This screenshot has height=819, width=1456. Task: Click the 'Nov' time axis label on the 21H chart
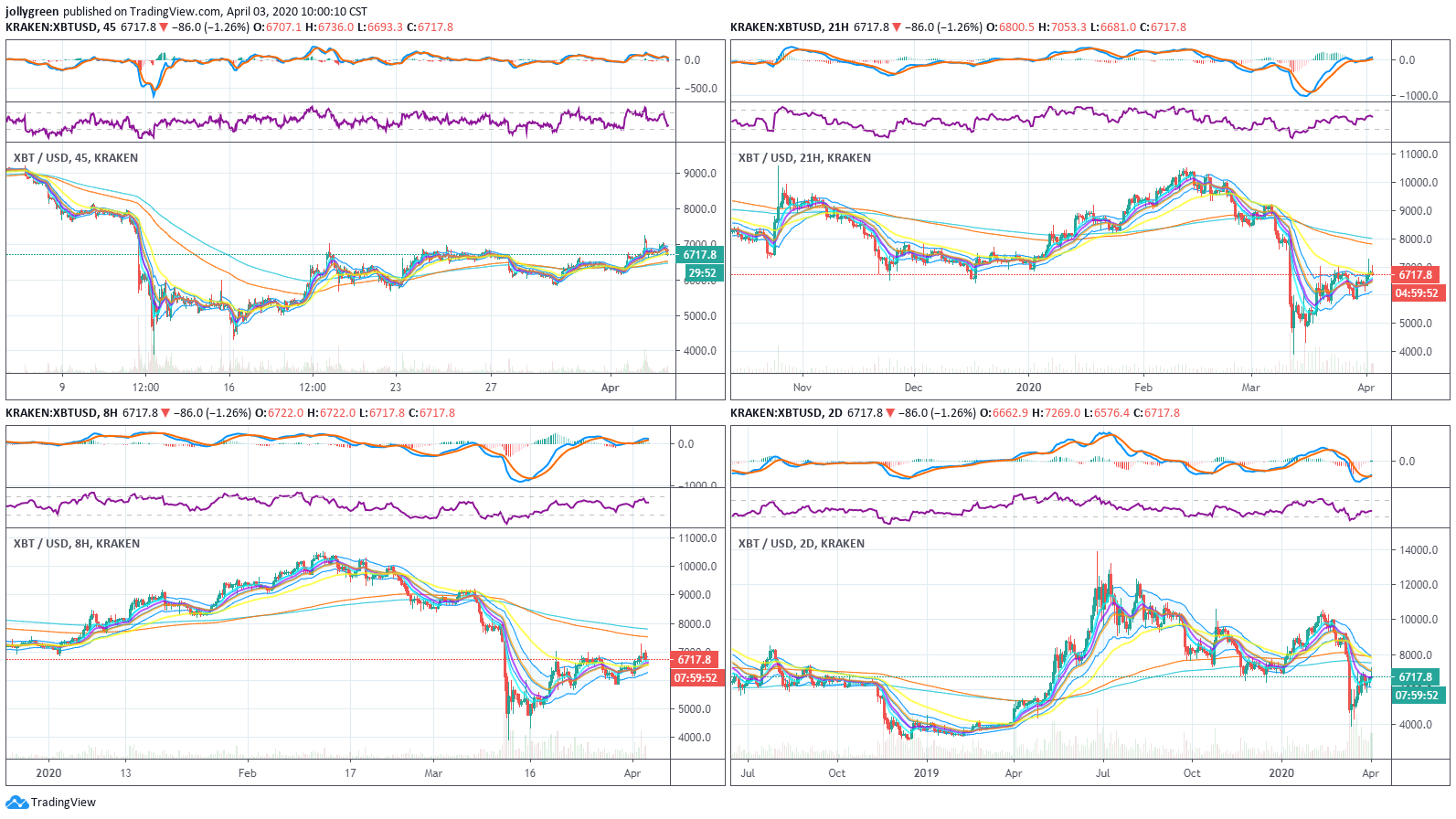pos(802,388)
